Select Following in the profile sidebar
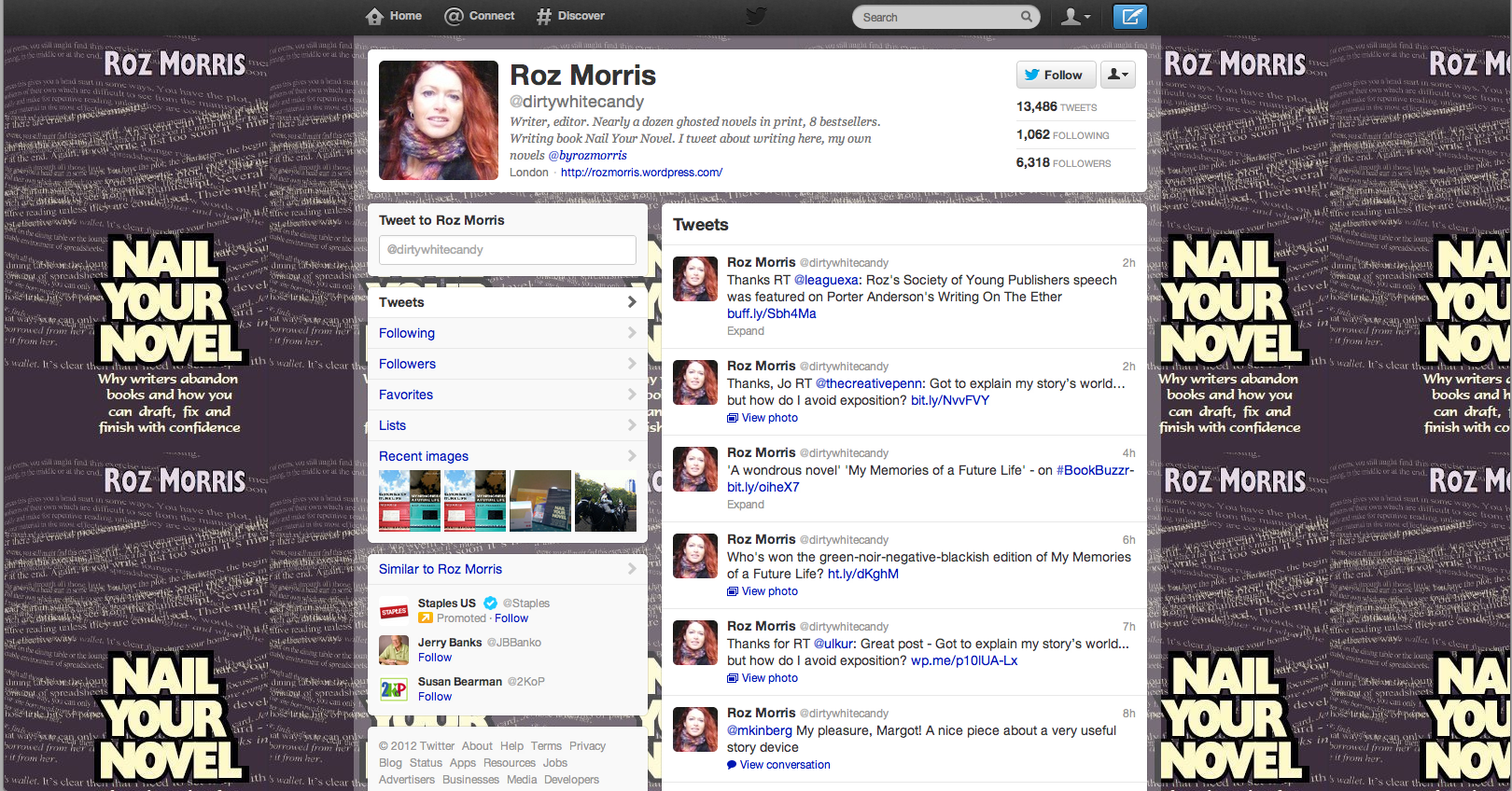 508,333
